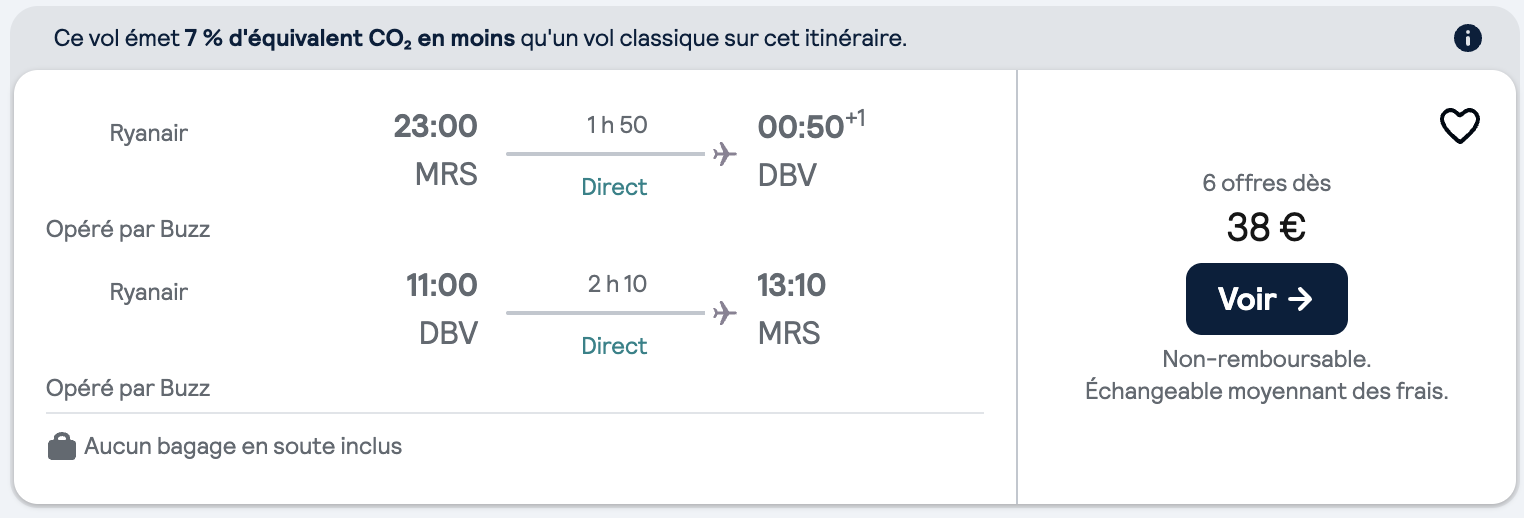Viewport: 1524px width, 518px height.
Task: Click the outbound flight airplane icon
Action: (724, 154)
